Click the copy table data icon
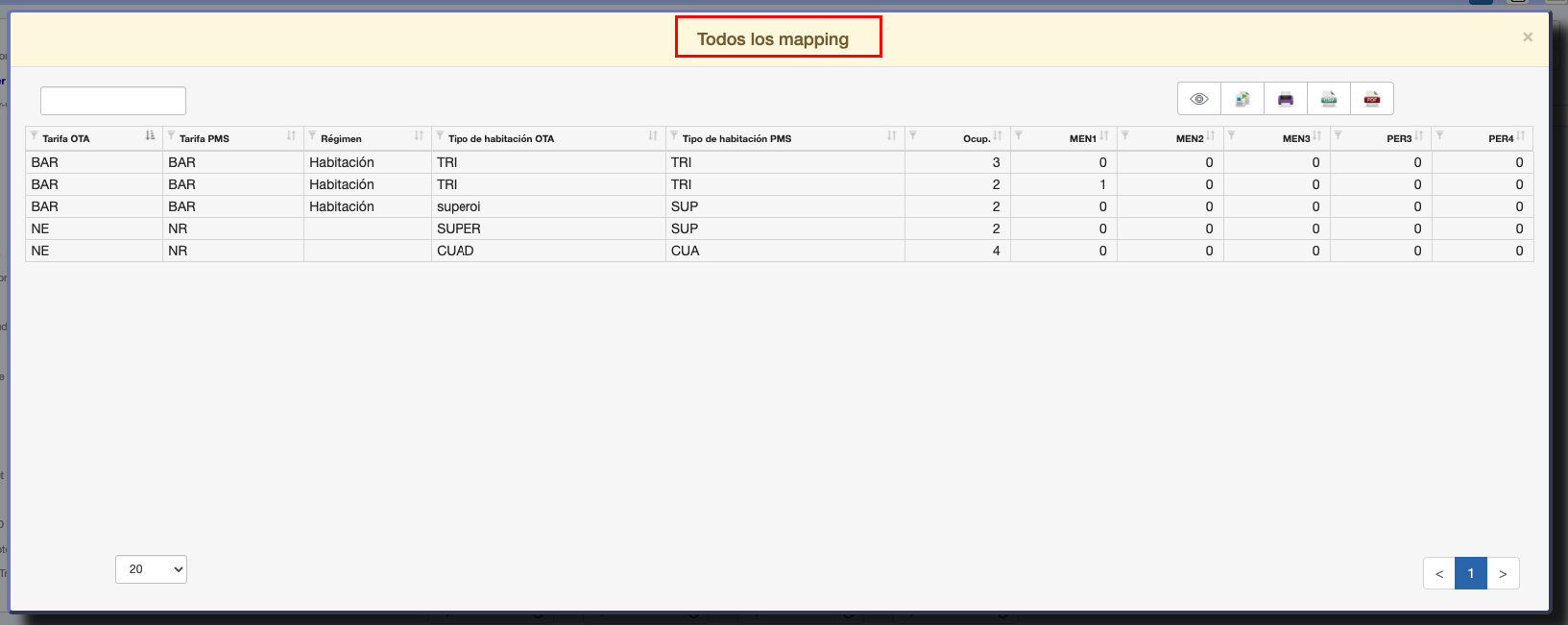 tap(1242, 99)
